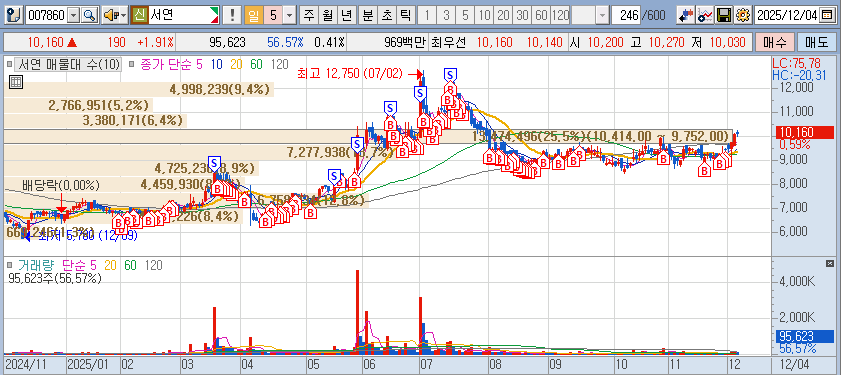Screen dimensions: 841x375
Task: Expand the dropdown arrow beside the speaker icon
Action: (x=124, y=15)
